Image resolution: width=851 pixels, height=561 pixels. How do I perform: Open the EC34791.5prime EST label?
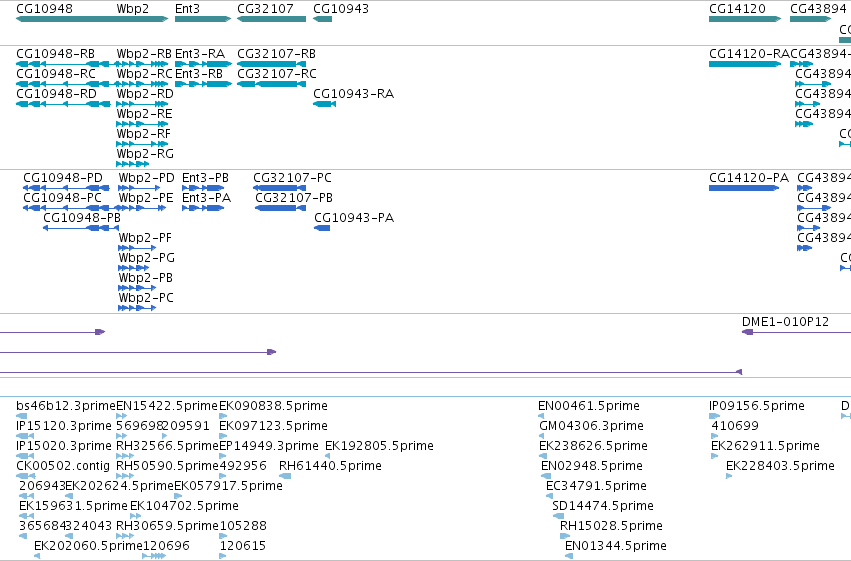pos(596,486)
